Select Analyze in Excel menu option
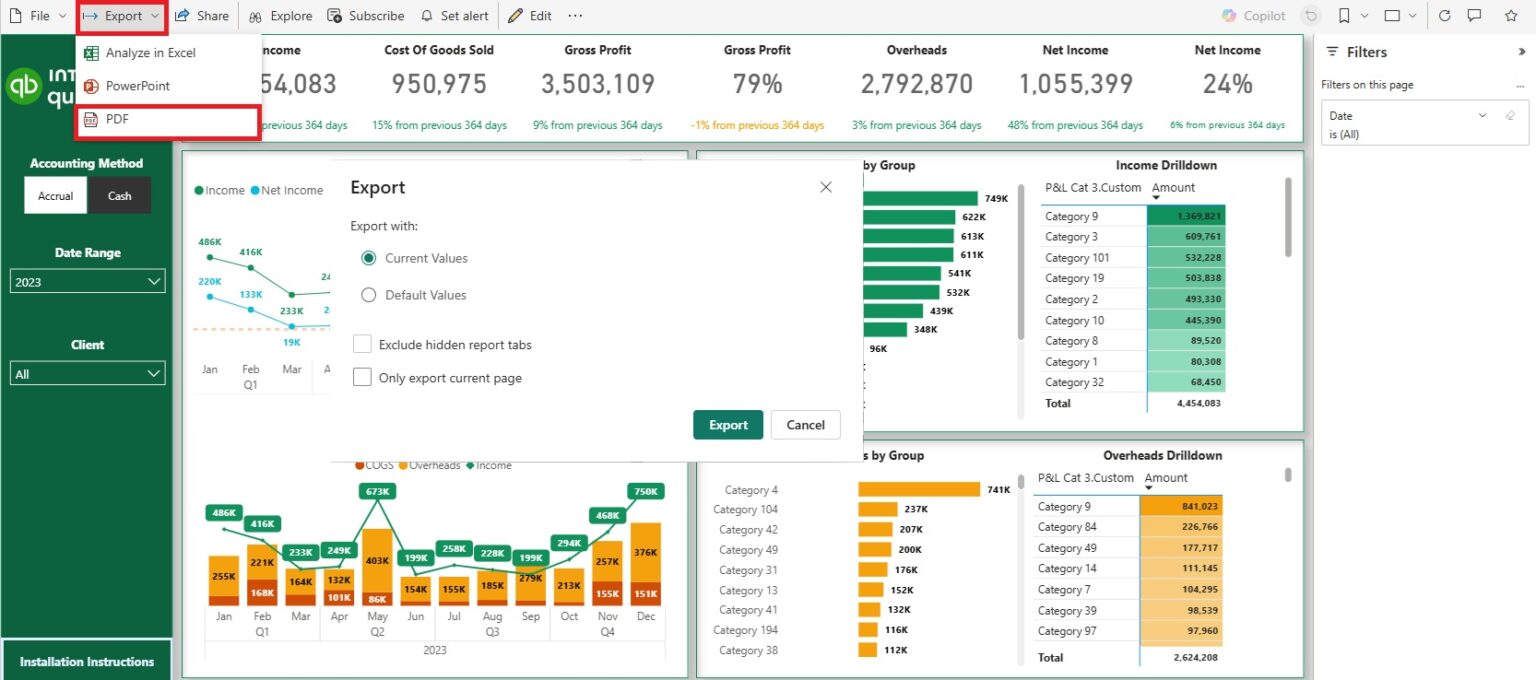 pyautogui.click(x=151, y=52)
